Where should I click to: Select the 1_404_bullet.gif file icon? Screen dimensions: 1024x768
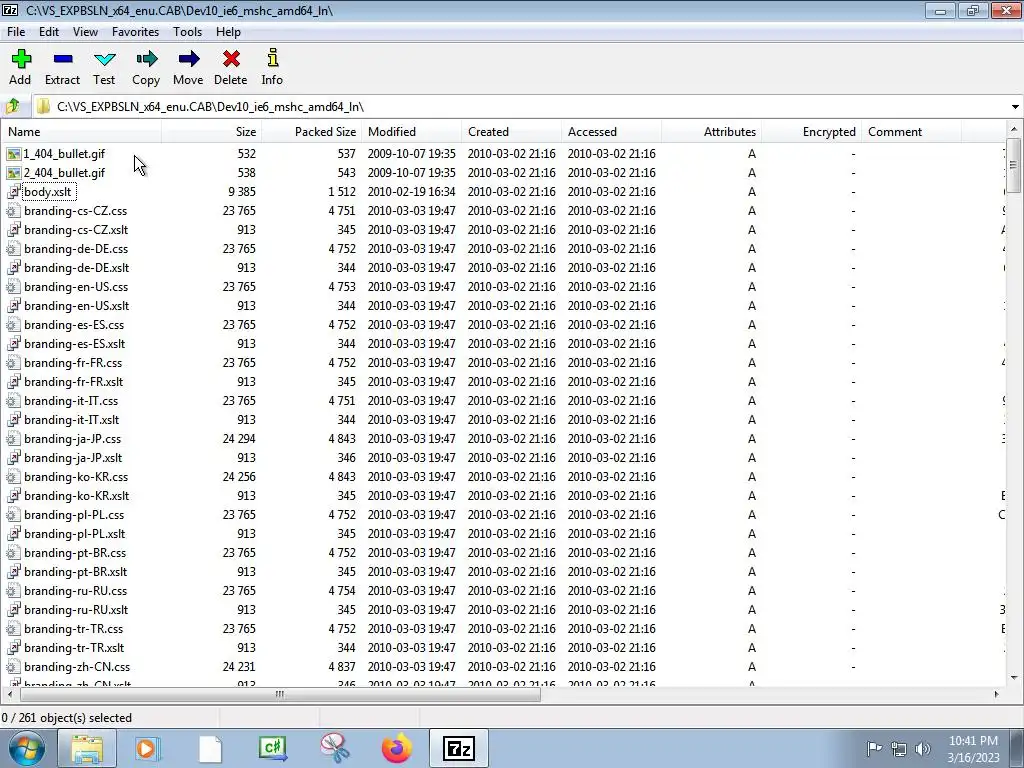click(x=13, y=153)
